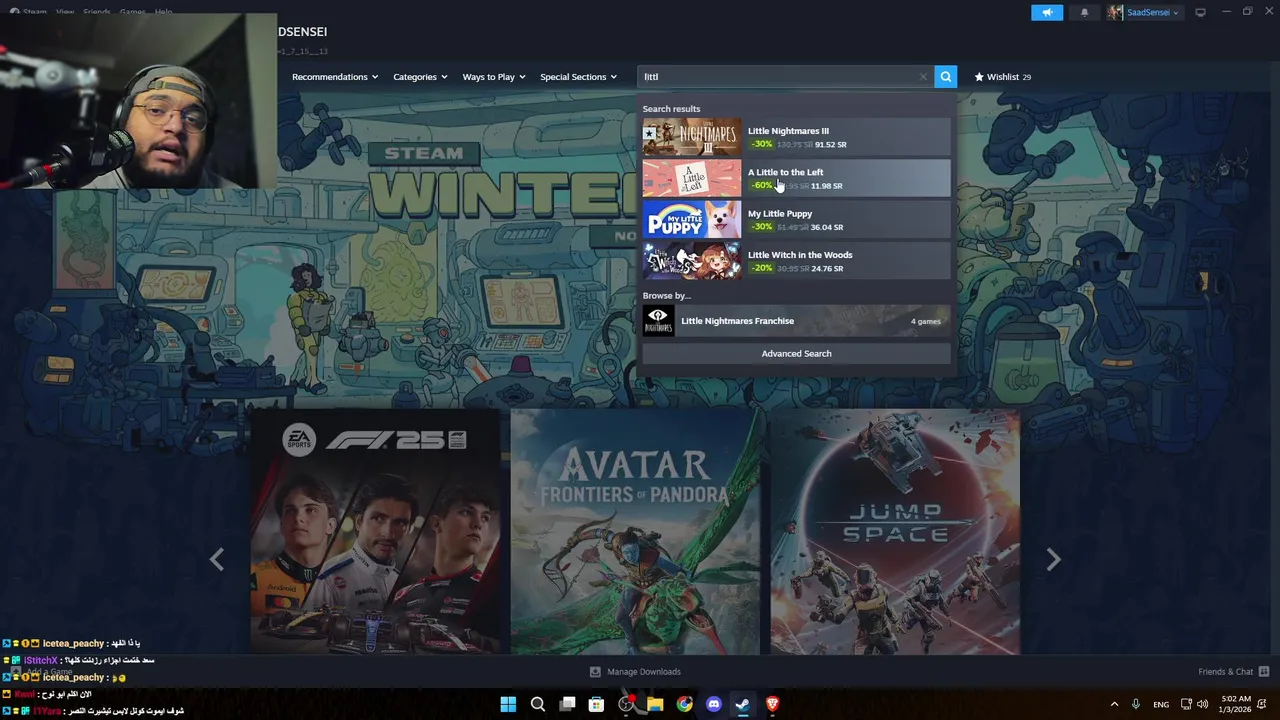1280x720 pixels.
Task: Click the Little Nightmares III thumbnail image
Action: pos(692,137)
